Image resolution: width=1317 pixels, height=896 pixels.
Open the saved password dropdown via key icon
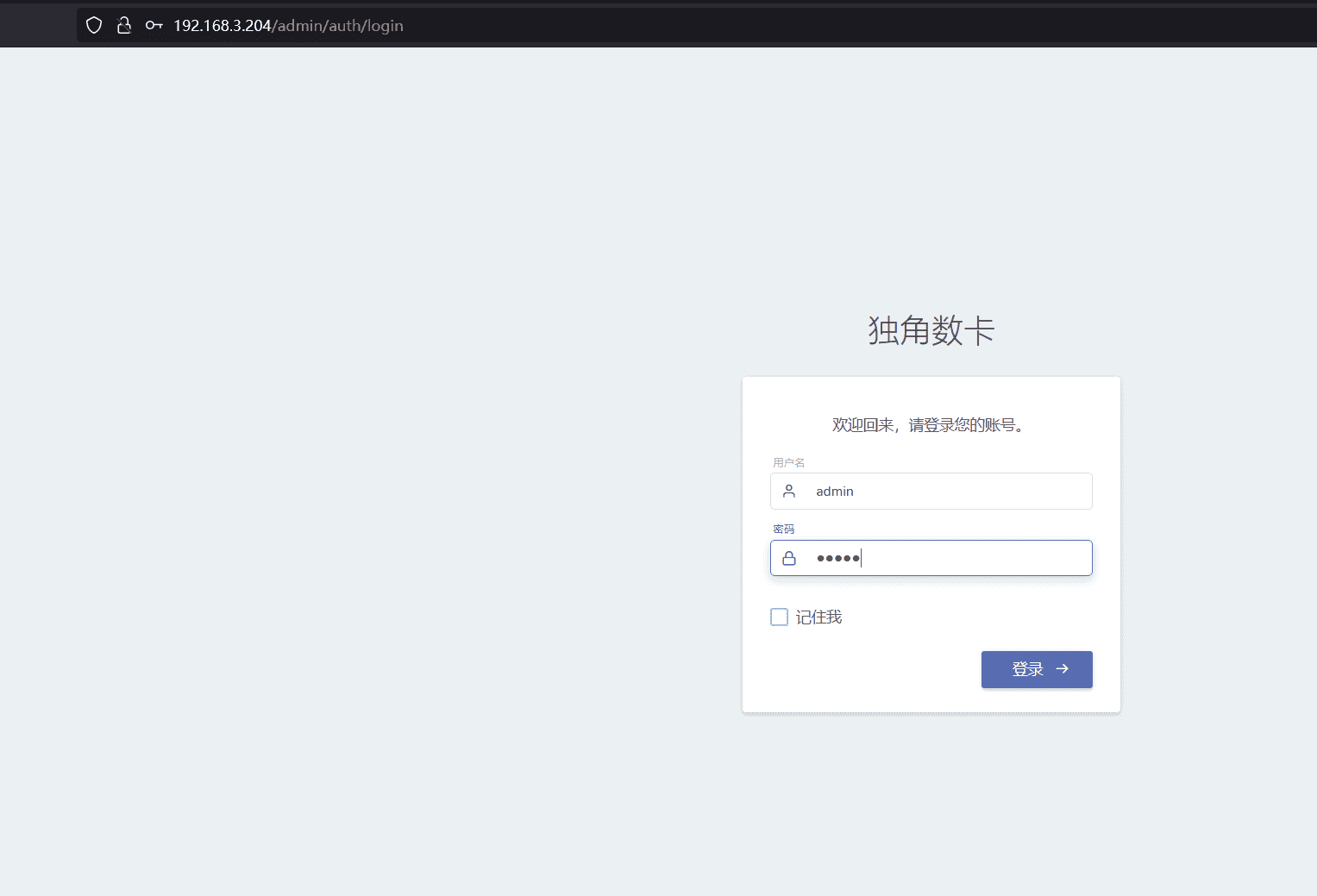153,25
